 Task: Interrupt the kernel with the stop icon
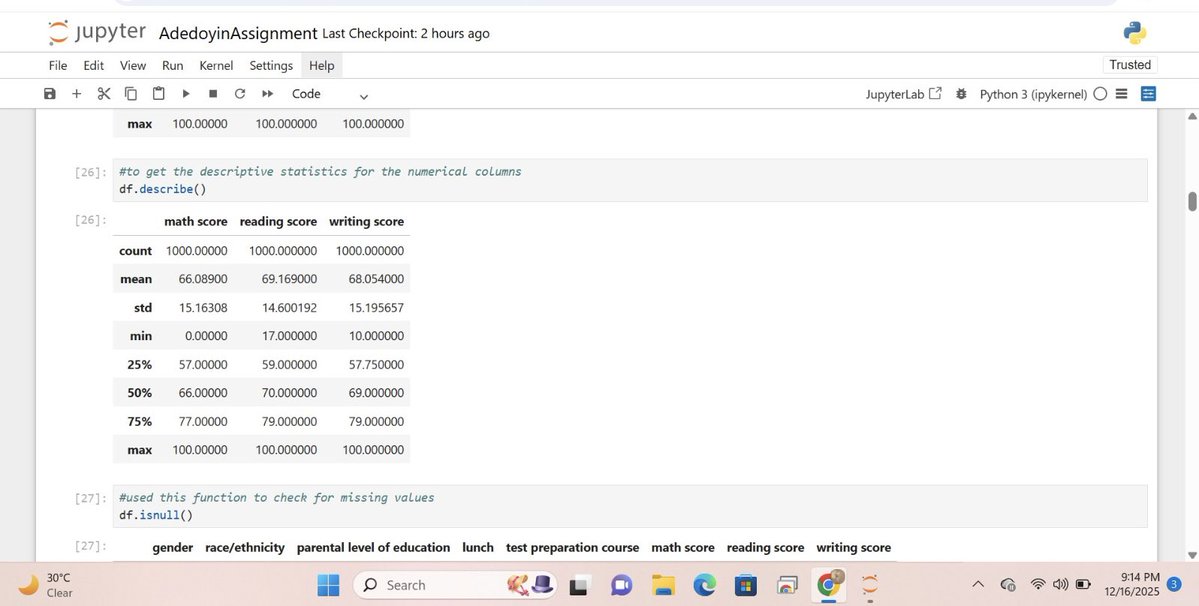point(213,93)
